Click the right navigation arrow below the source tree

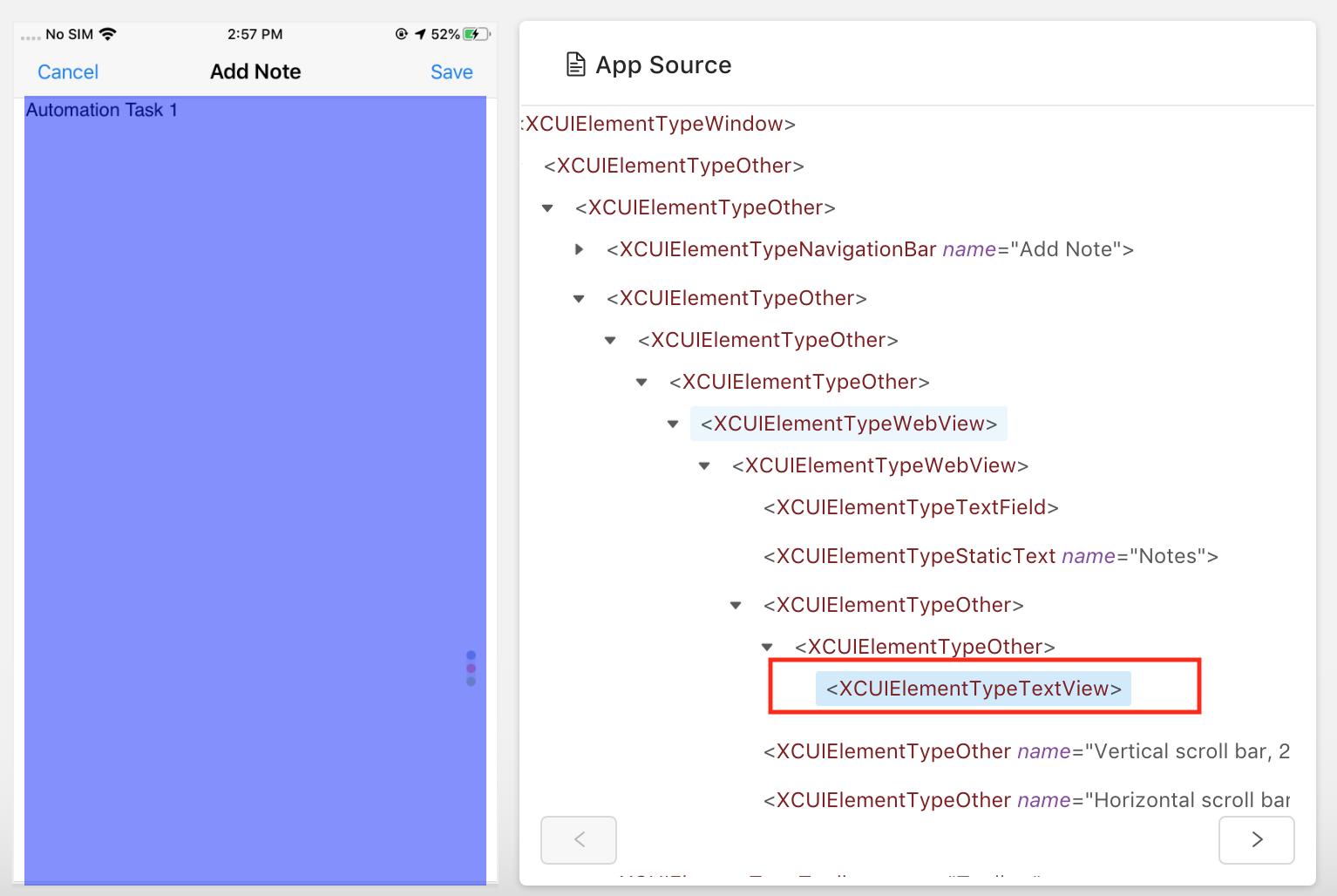[x=1256, y=839]
